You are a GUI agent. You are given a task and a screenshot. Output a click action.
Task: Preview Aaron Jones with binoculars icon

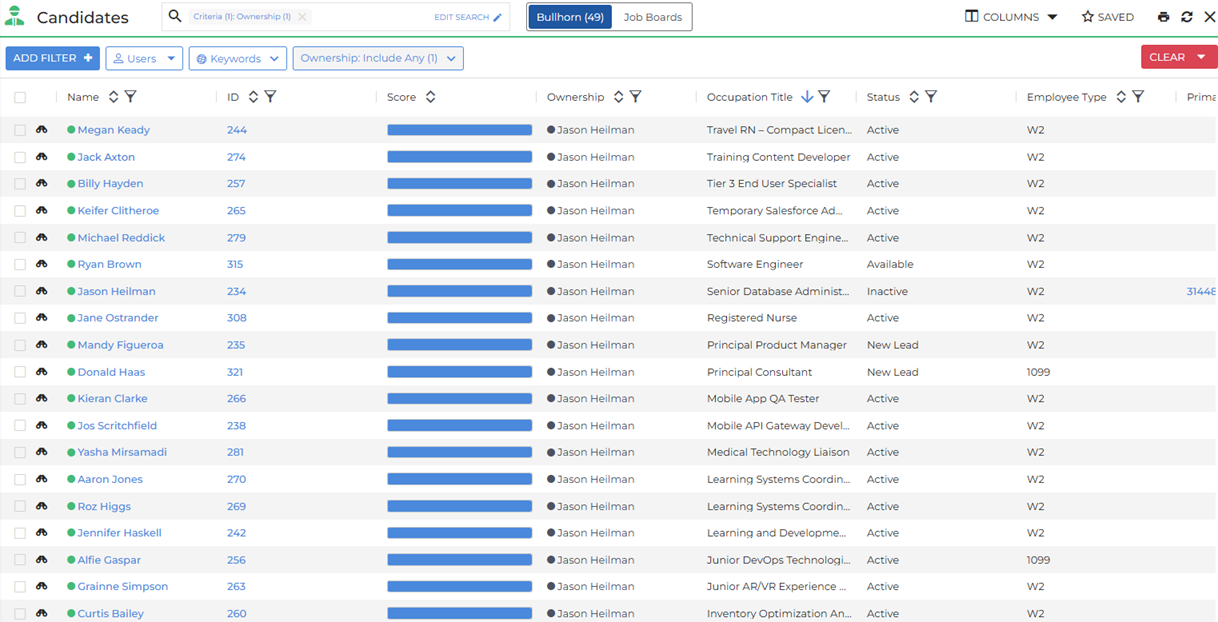pos(42,479)
